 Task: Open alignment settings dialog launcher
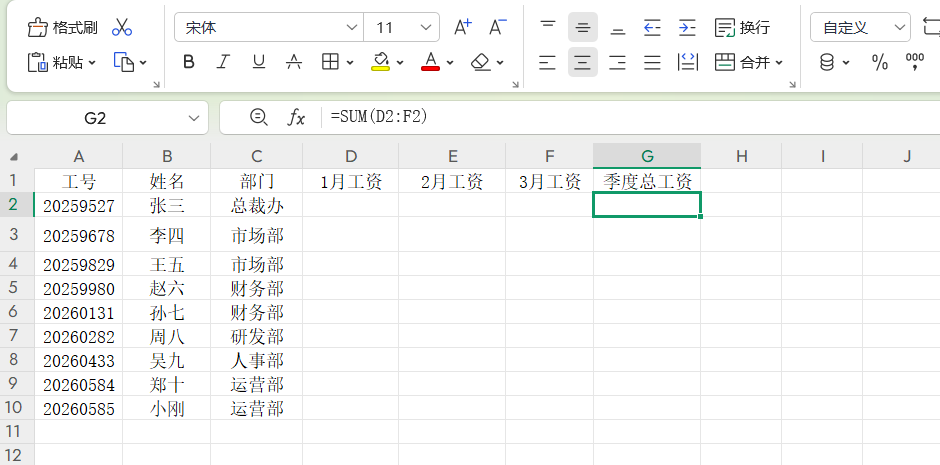[x=793, y=84]
